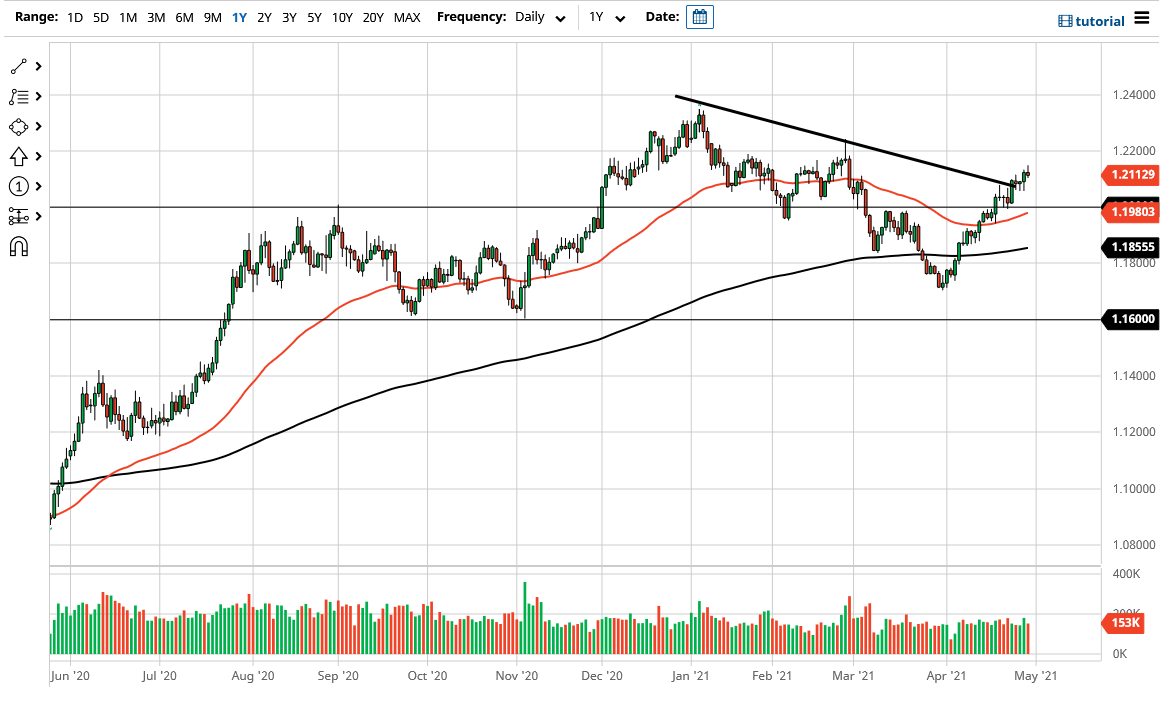Open the Frequency dropdown showing Daily
1164x703 pixels.
(x=538, y=17)
